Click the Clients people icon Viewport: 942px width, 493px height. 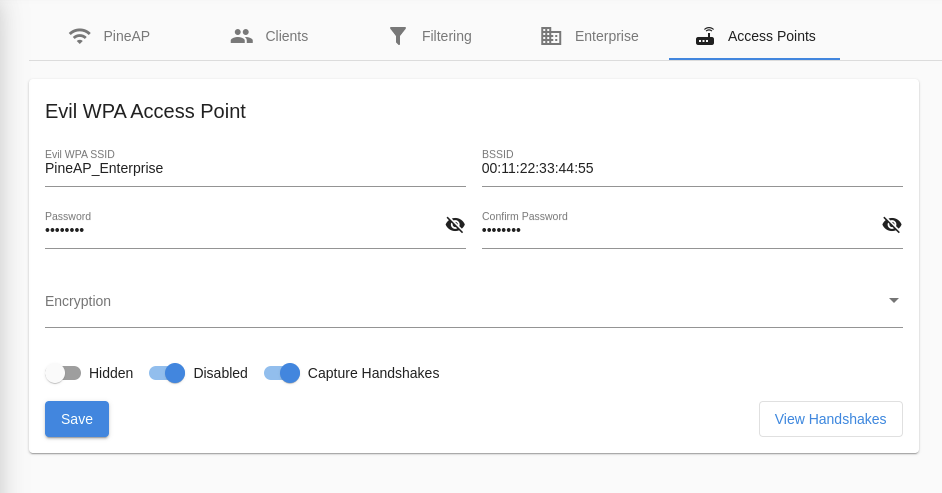242,36
